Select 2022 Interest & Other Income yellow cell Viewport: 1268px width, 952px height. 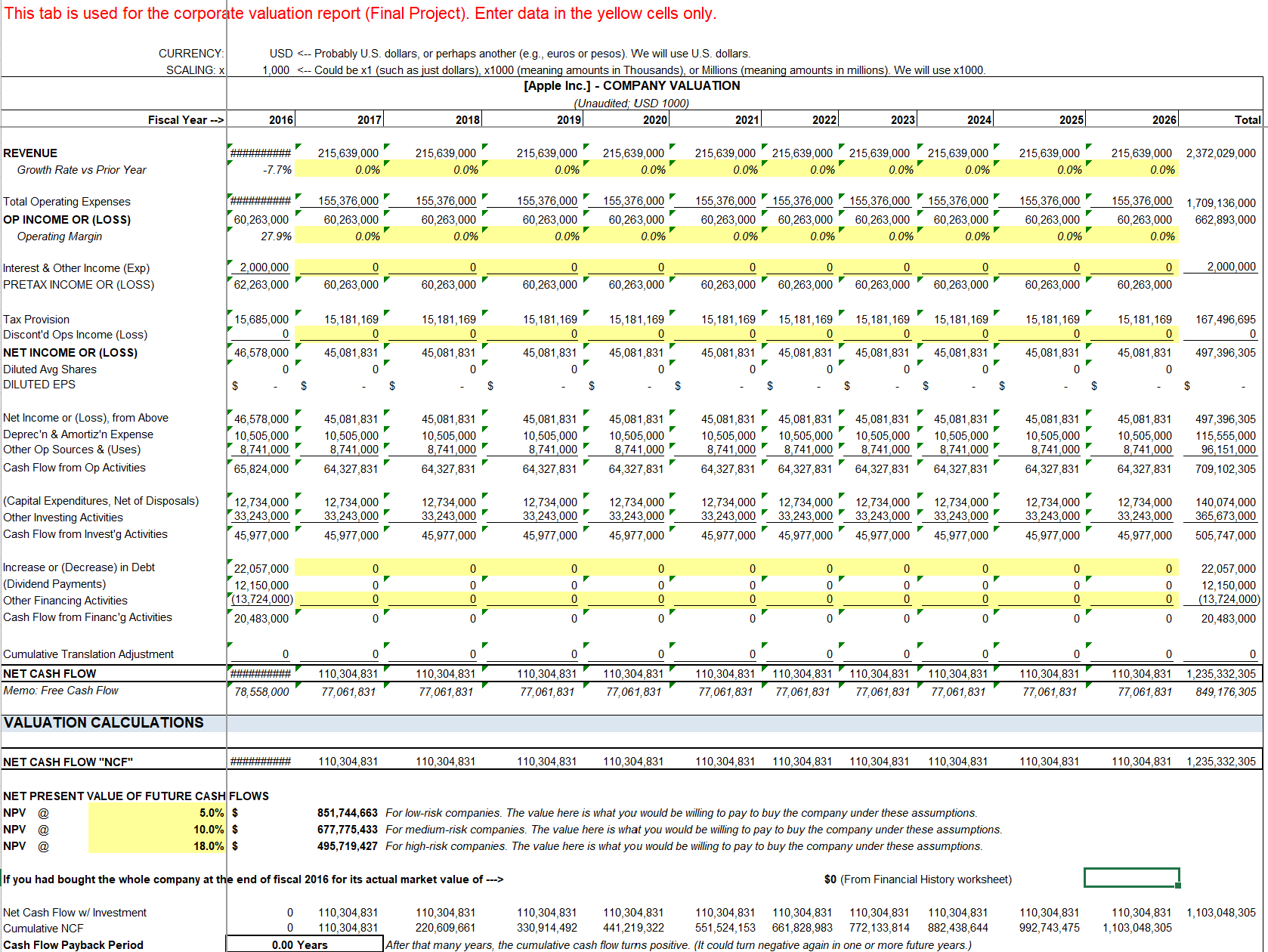click(800, 267)
